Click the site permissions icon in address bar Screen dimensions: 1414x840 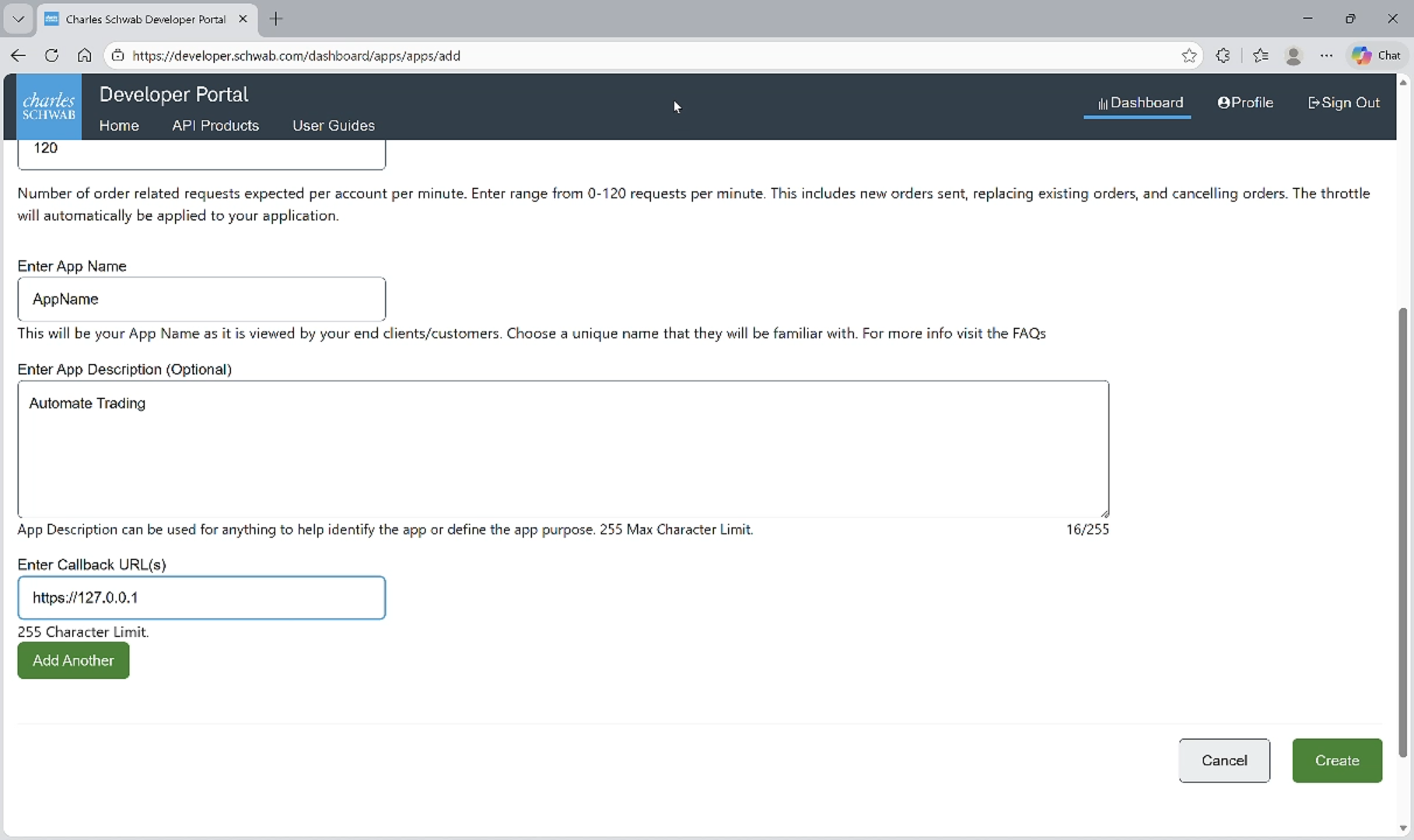coord(117,55)
